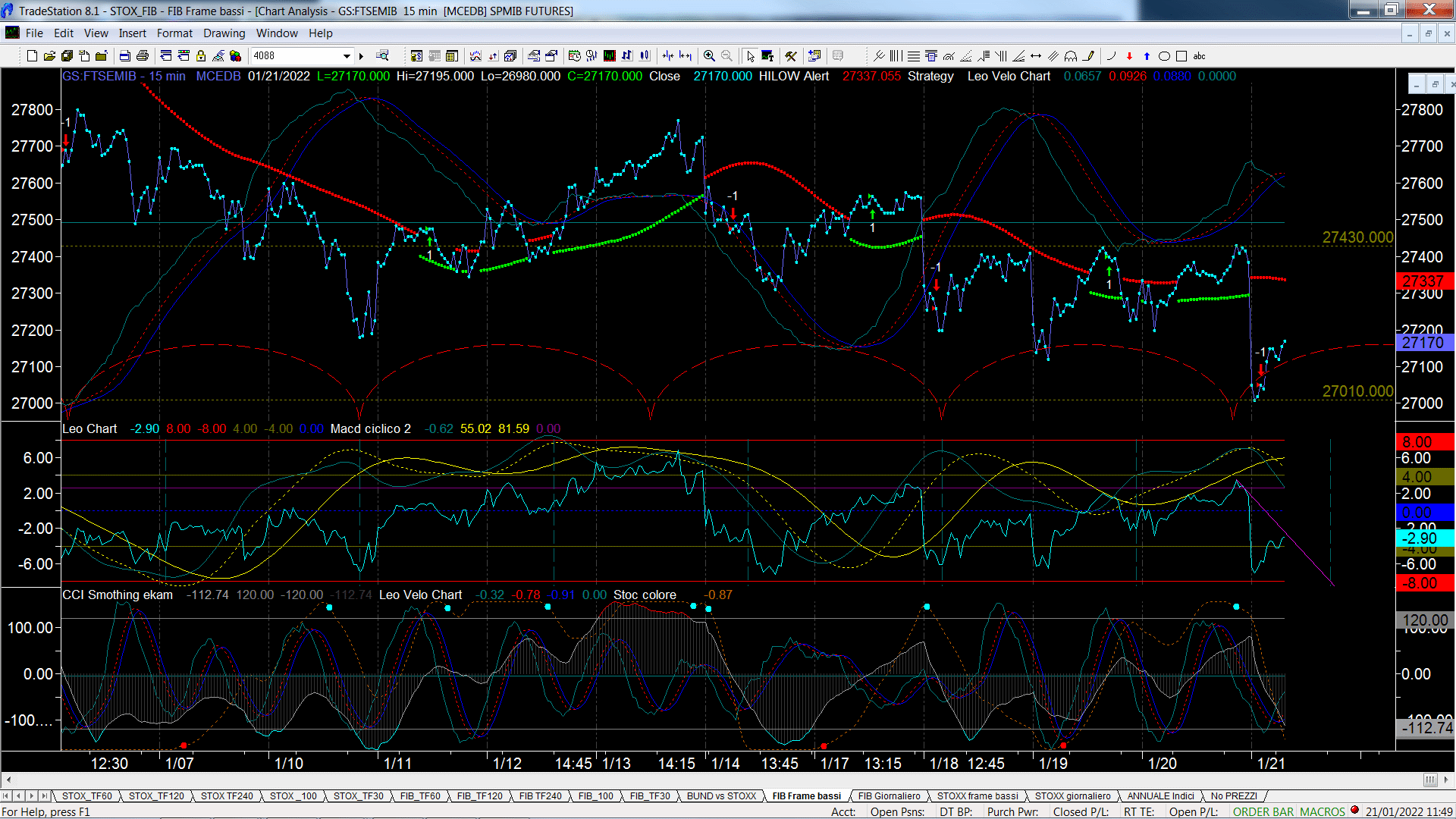1456x819 pixels.
Task: Open a file with the folder icon
Action: (49, 55)
